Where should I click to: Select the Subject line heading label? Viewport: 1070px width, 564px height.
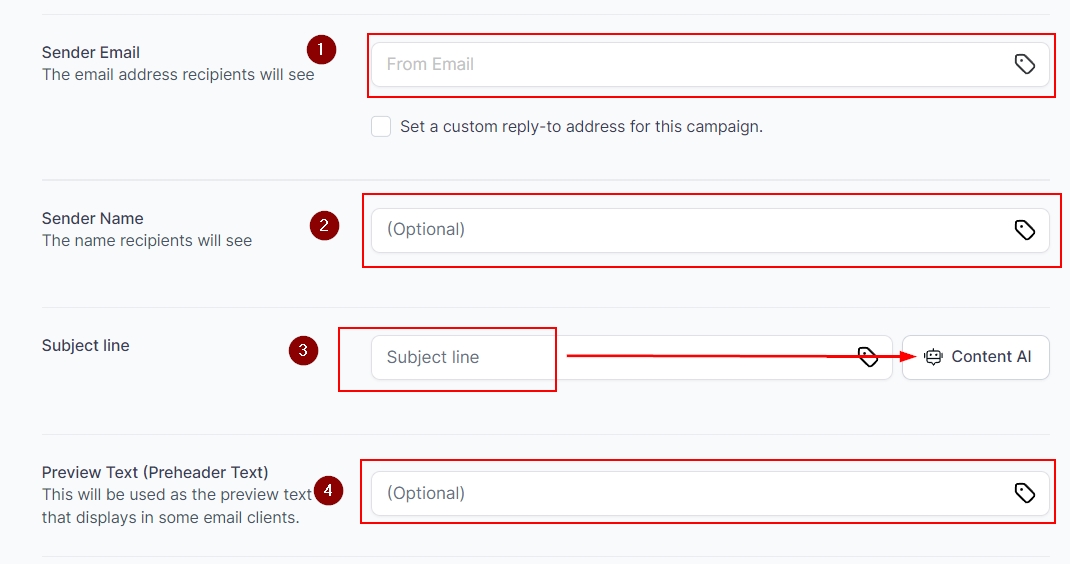tap(86, 346)
